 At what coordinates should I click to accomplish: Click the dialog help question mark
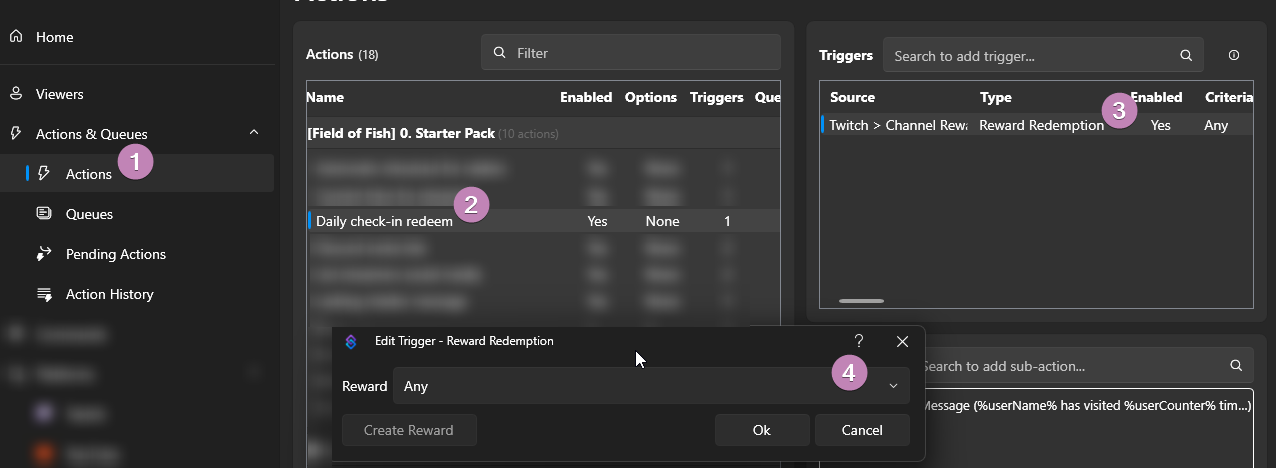click(x=858, y=341)
